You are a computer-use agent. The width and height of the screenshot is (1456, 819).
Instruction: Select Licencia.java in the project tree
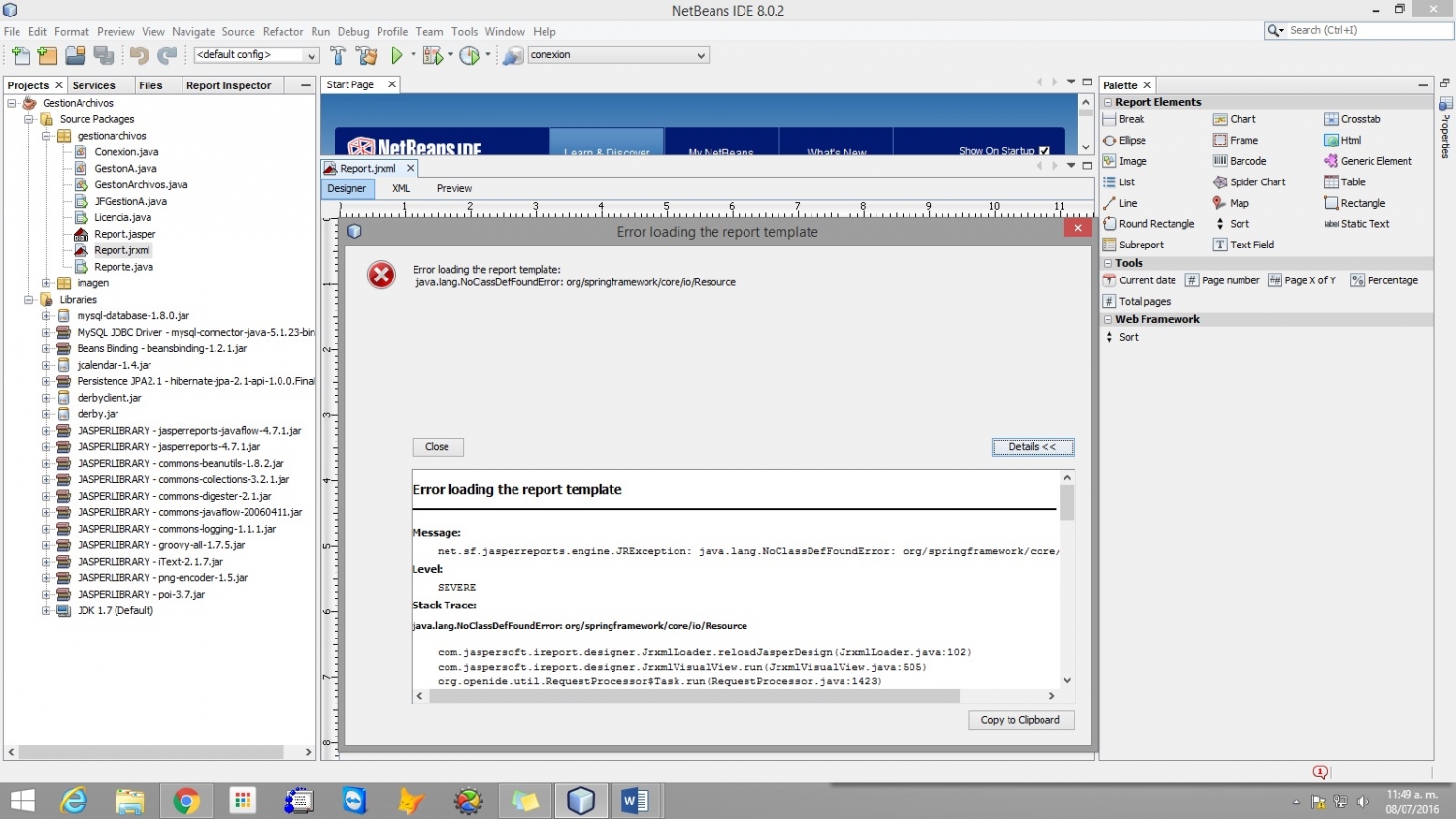[x=122, y=217]
